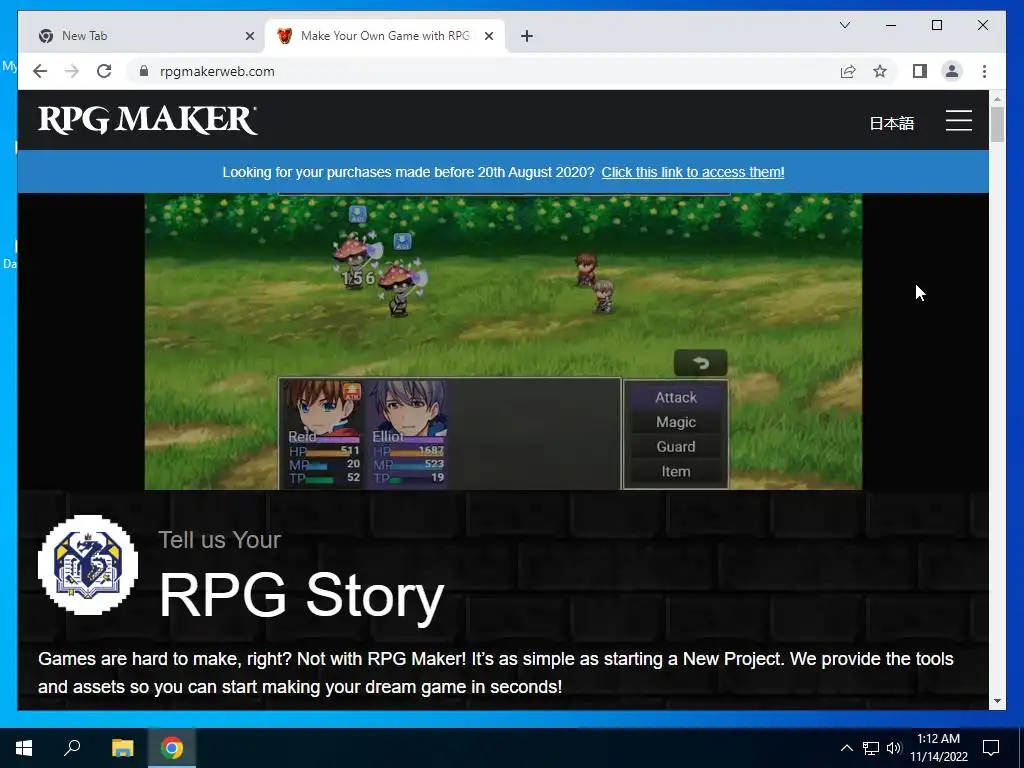The height and width of the screenshot is (768, 1024).
Task: Click the browser forward arrow
Action: [72, 71]
